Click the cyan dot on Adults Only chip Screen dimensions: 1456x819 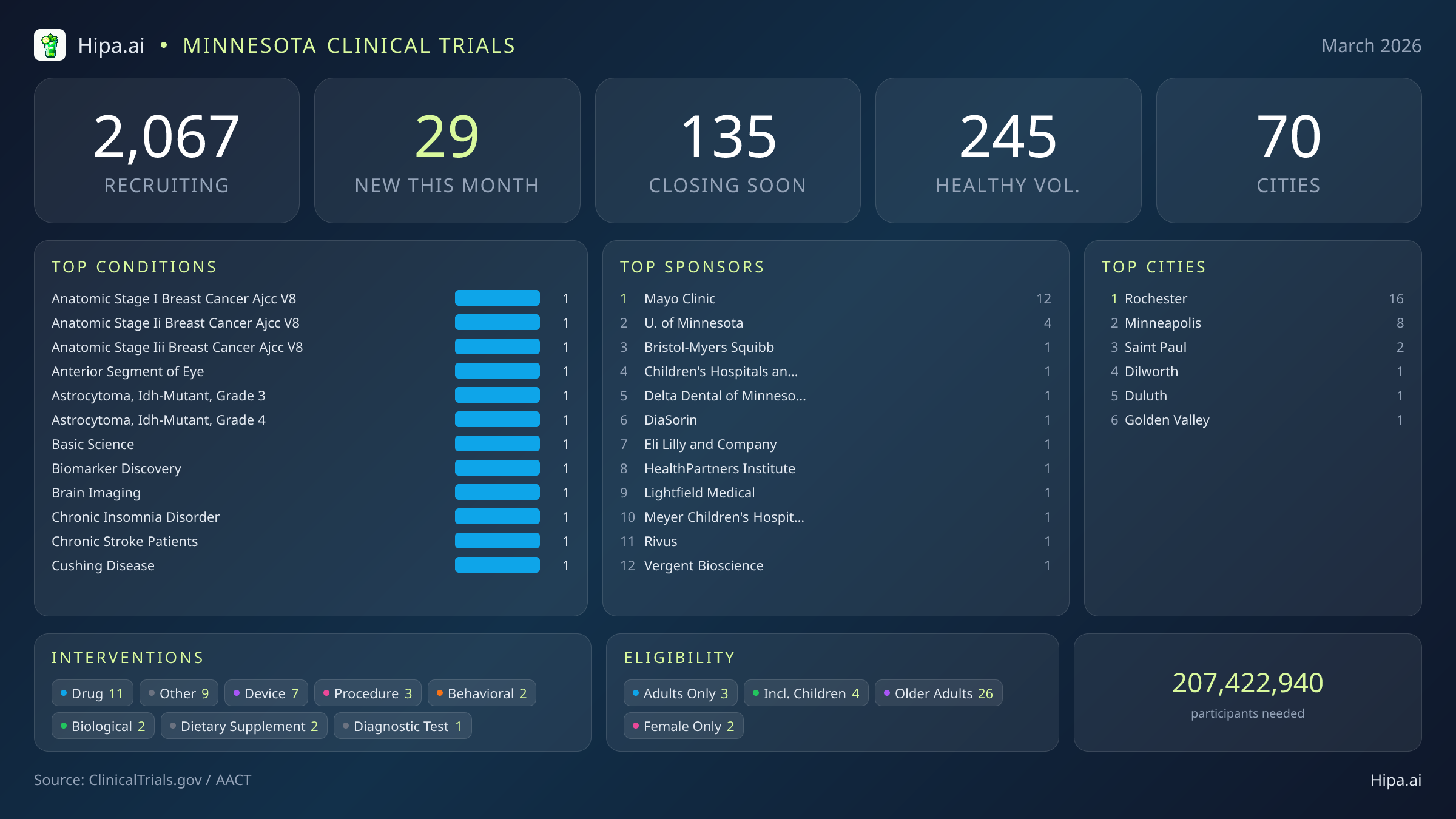coord(635,693)
